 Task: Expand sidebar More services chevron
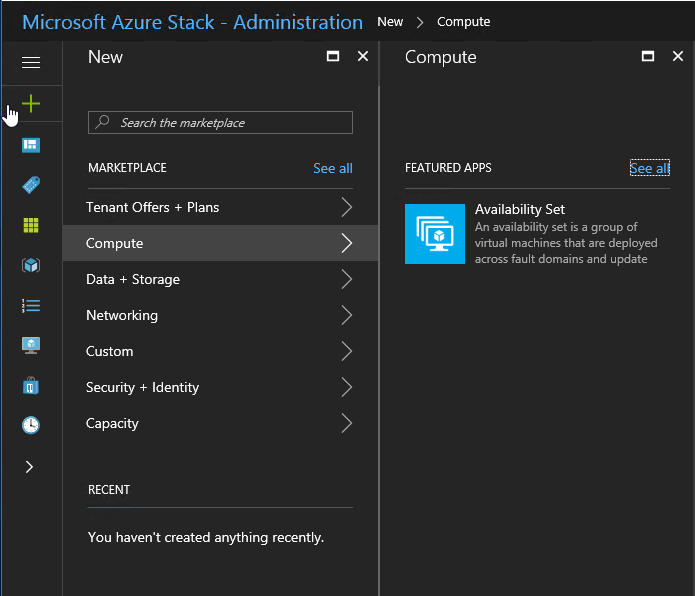click(x=29, y=467)
